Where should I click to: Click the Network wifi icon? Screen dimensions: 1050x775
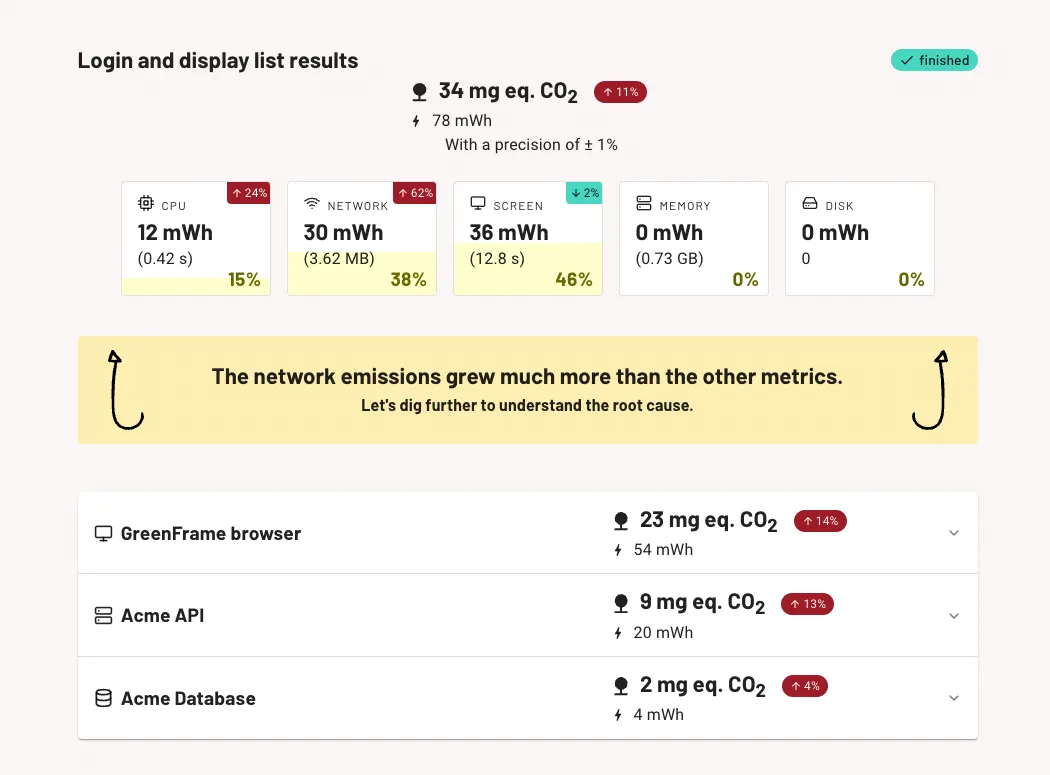(312, 204)
